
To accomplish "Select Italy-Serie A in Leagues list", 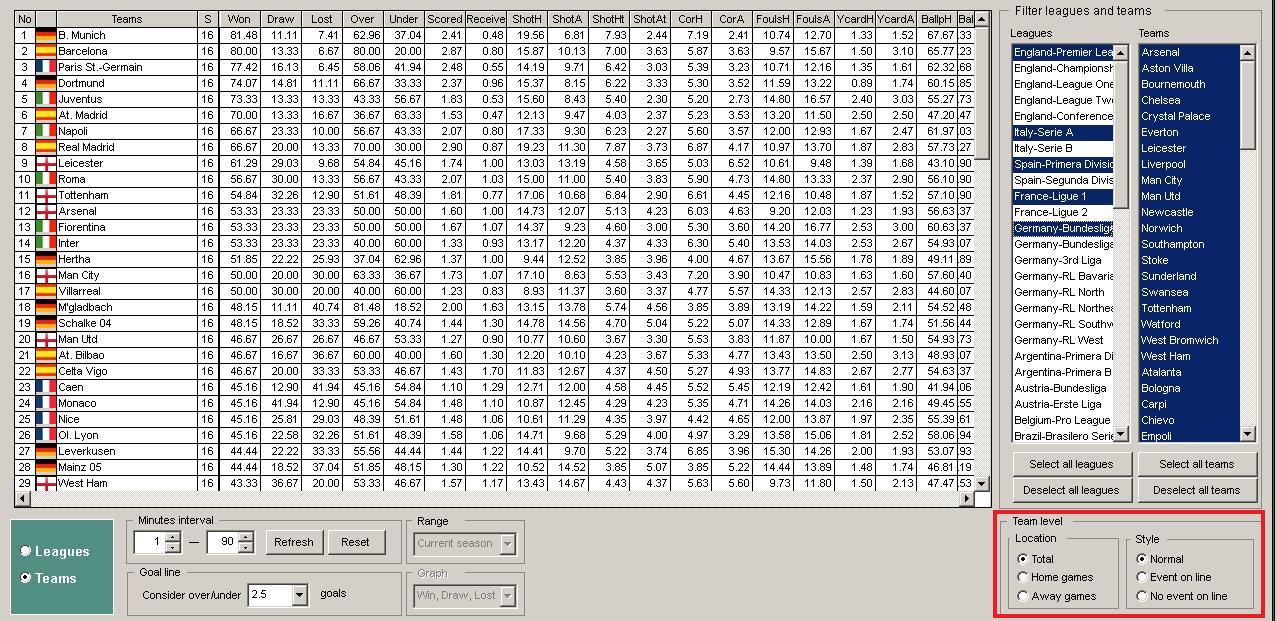I will 1063,132.
